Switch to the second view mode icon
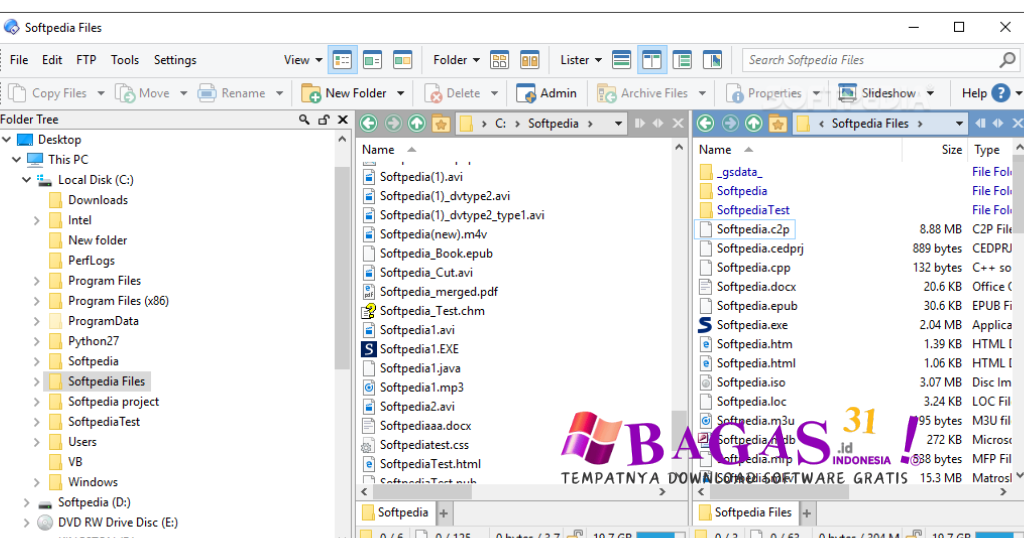 click(x=372, y=60)
